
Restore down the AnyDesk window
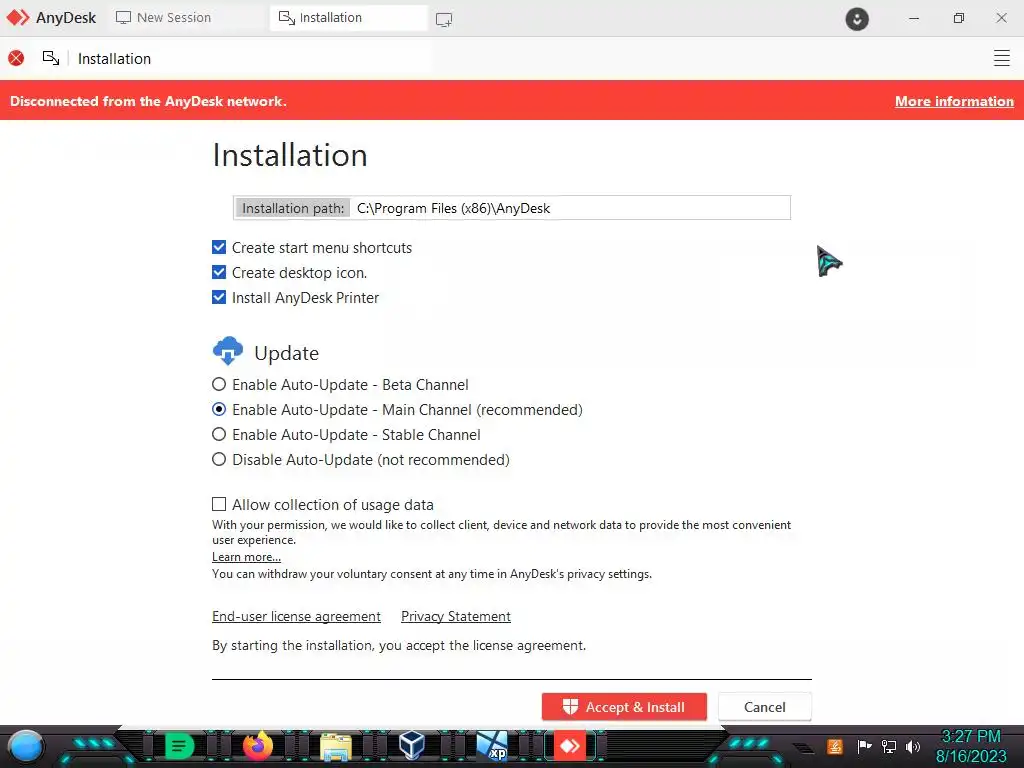pos(958,18)
